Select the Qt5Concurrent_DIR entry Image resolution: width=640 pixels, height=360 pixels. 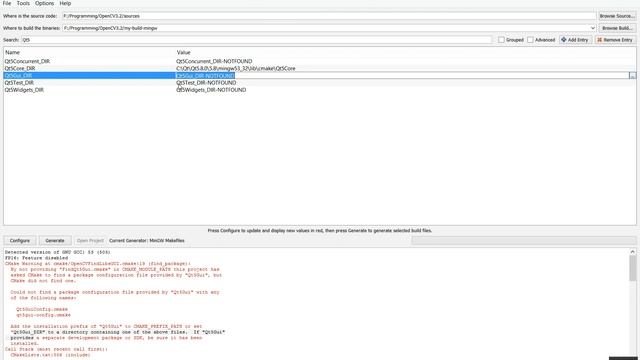click(x=27, y=61)
